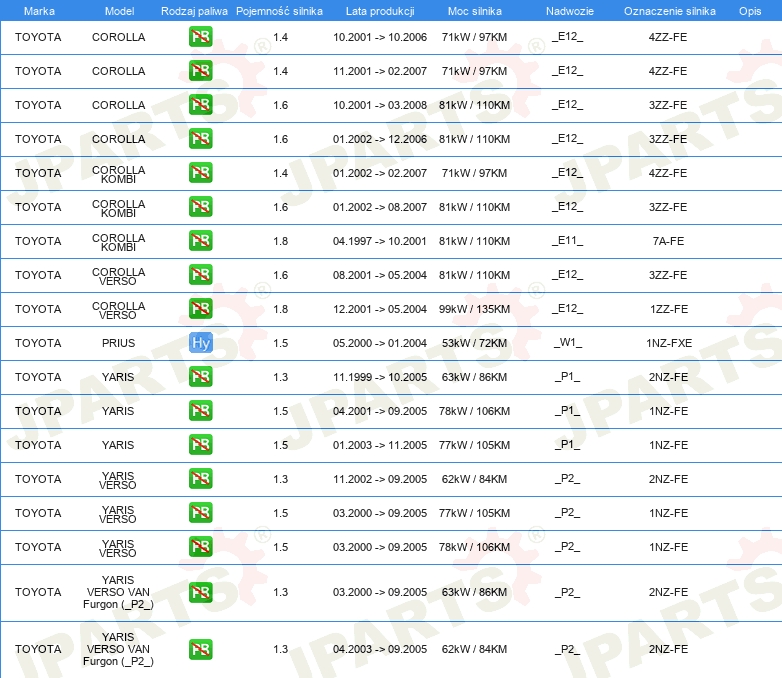Select engine code 1ZZ-FE

[669, 309]
